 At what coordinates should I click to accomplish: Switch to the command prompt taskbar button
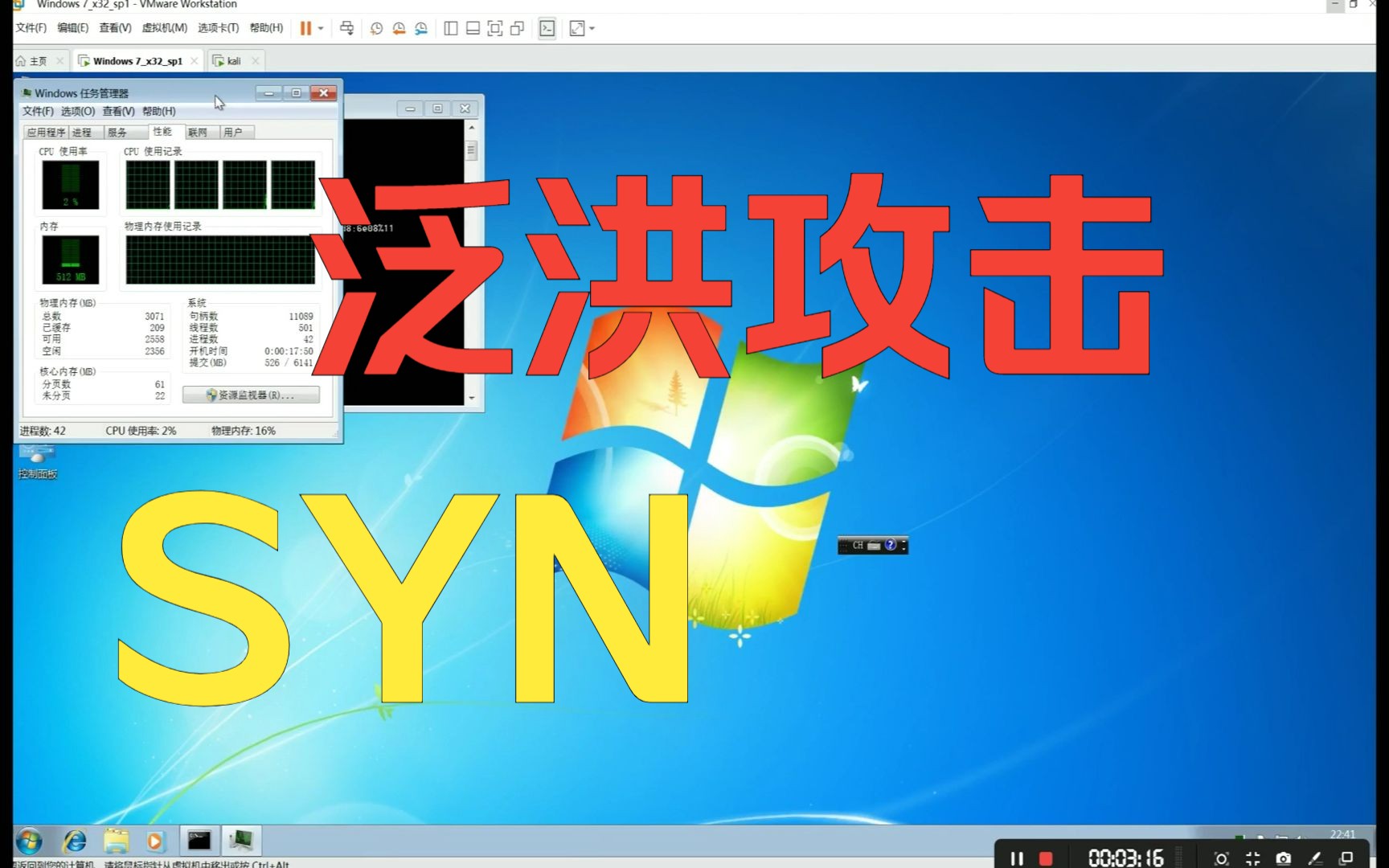(199, 841)
